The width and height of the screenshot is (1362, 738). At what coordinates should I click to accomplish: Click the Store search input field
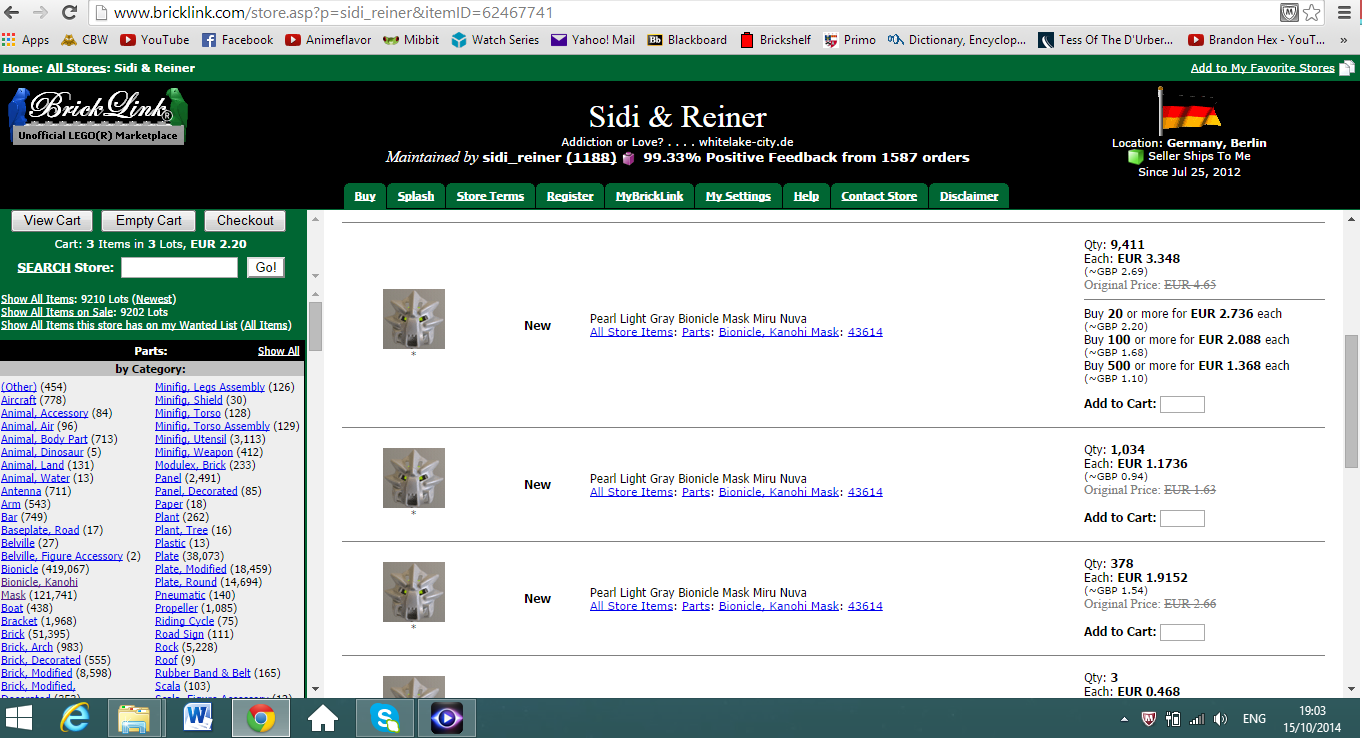pos(179,267)
